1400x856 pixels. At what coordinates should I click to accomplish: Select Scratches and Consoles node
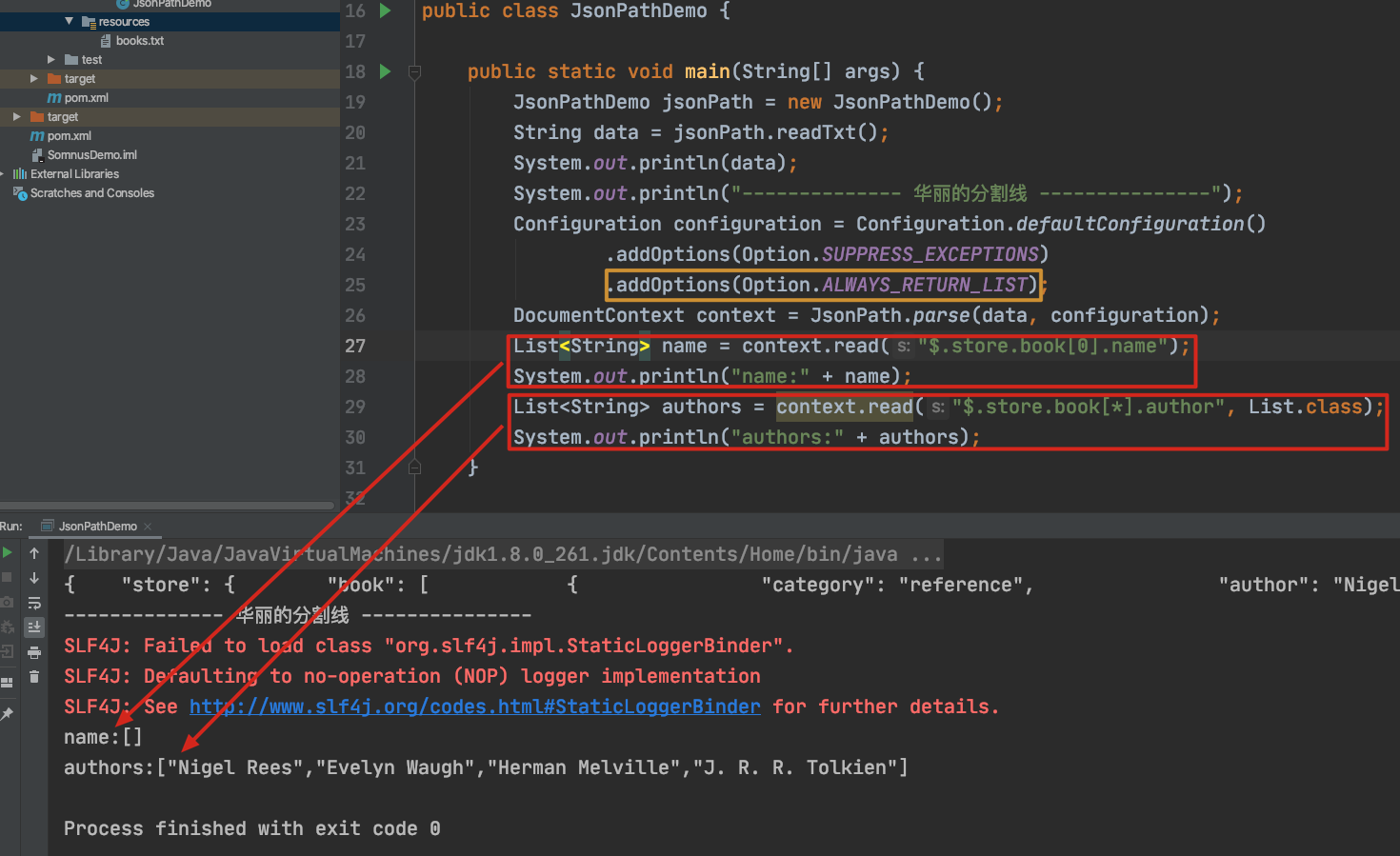(x=92, y=192)
